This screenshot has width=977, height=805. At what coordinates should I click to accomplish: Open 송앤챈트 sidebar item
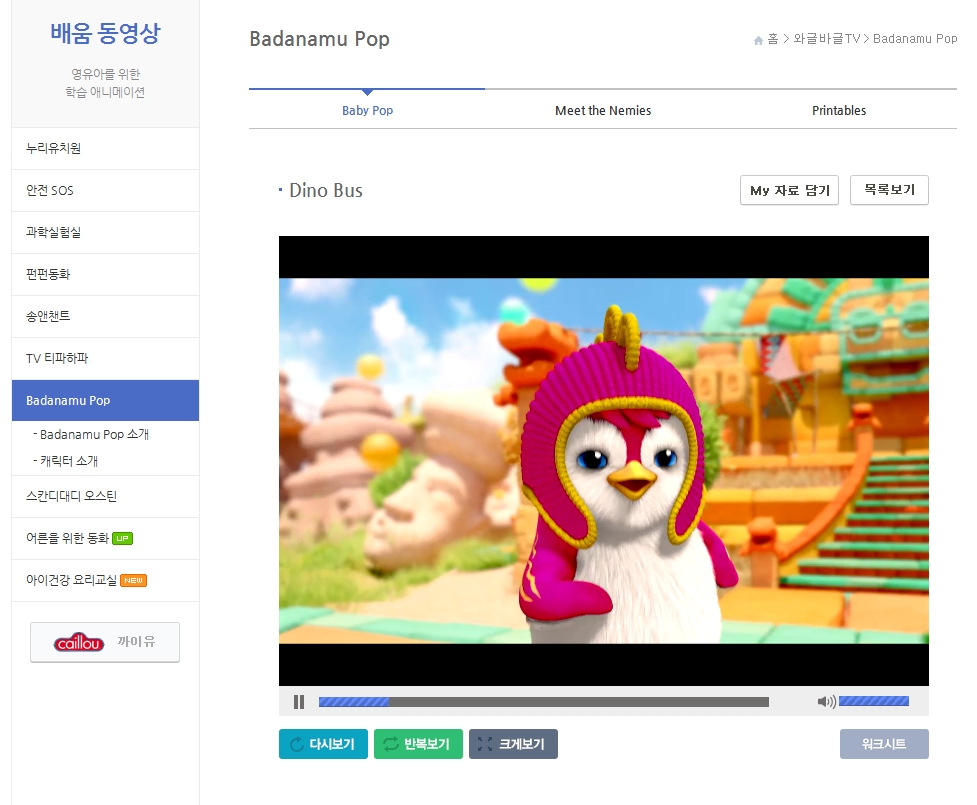pyautogui.click(x=105, y=317)
